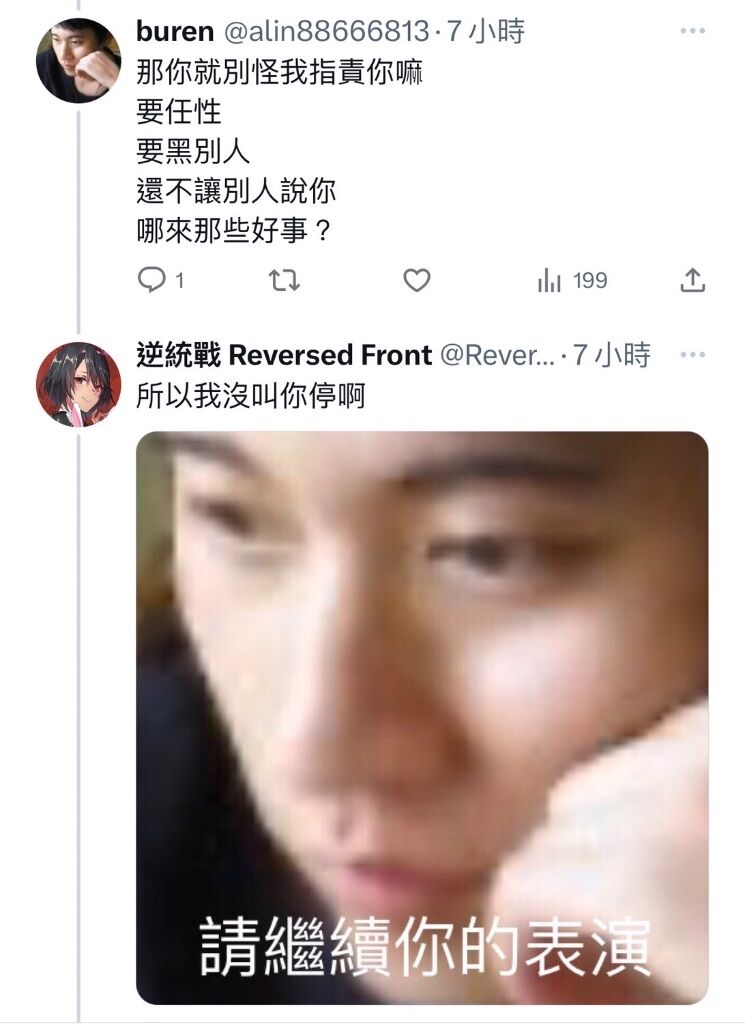Open more options on buren's tweet
Screen dimensions: 745x1024
693,31
